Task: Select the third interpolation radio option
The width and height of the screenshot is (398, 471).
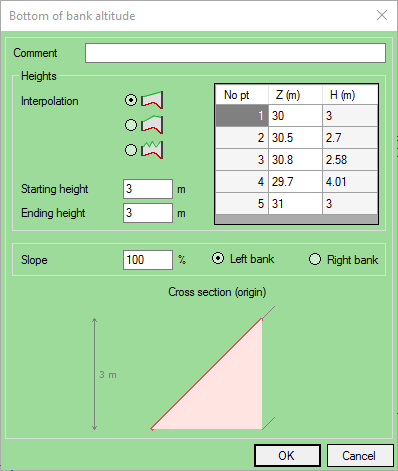Action: point(131,150)
